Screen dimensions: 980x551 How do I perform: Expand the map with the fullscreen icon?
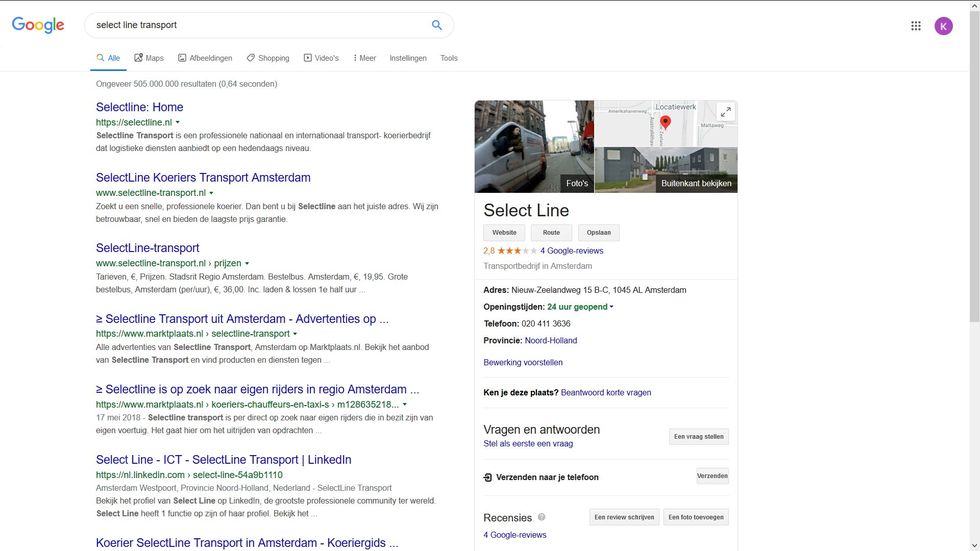click(x=726, y=112)
